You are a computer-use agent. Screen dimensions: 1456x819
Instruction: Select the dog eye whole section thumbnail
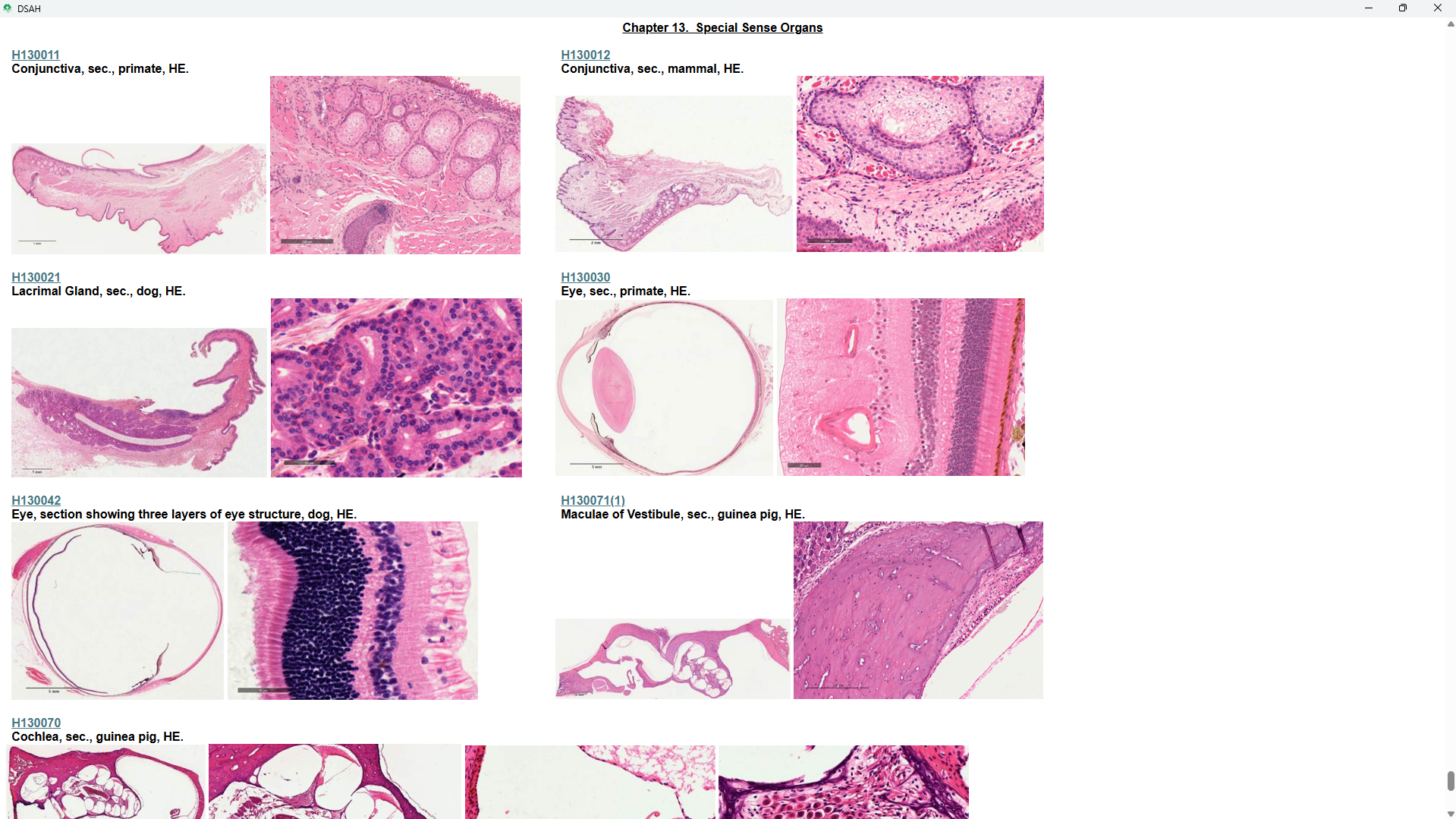click(x=118, y=610)
